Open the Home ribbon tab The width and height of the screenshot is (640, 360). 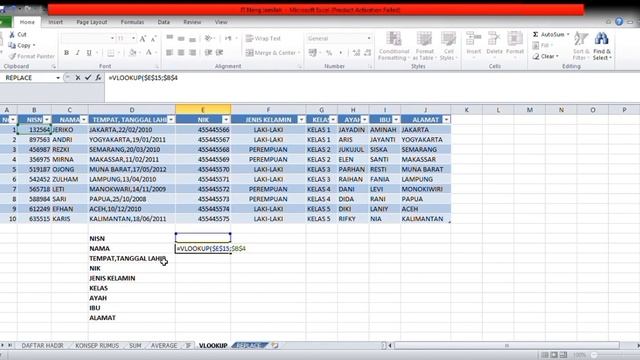click(x=27, y=22)
